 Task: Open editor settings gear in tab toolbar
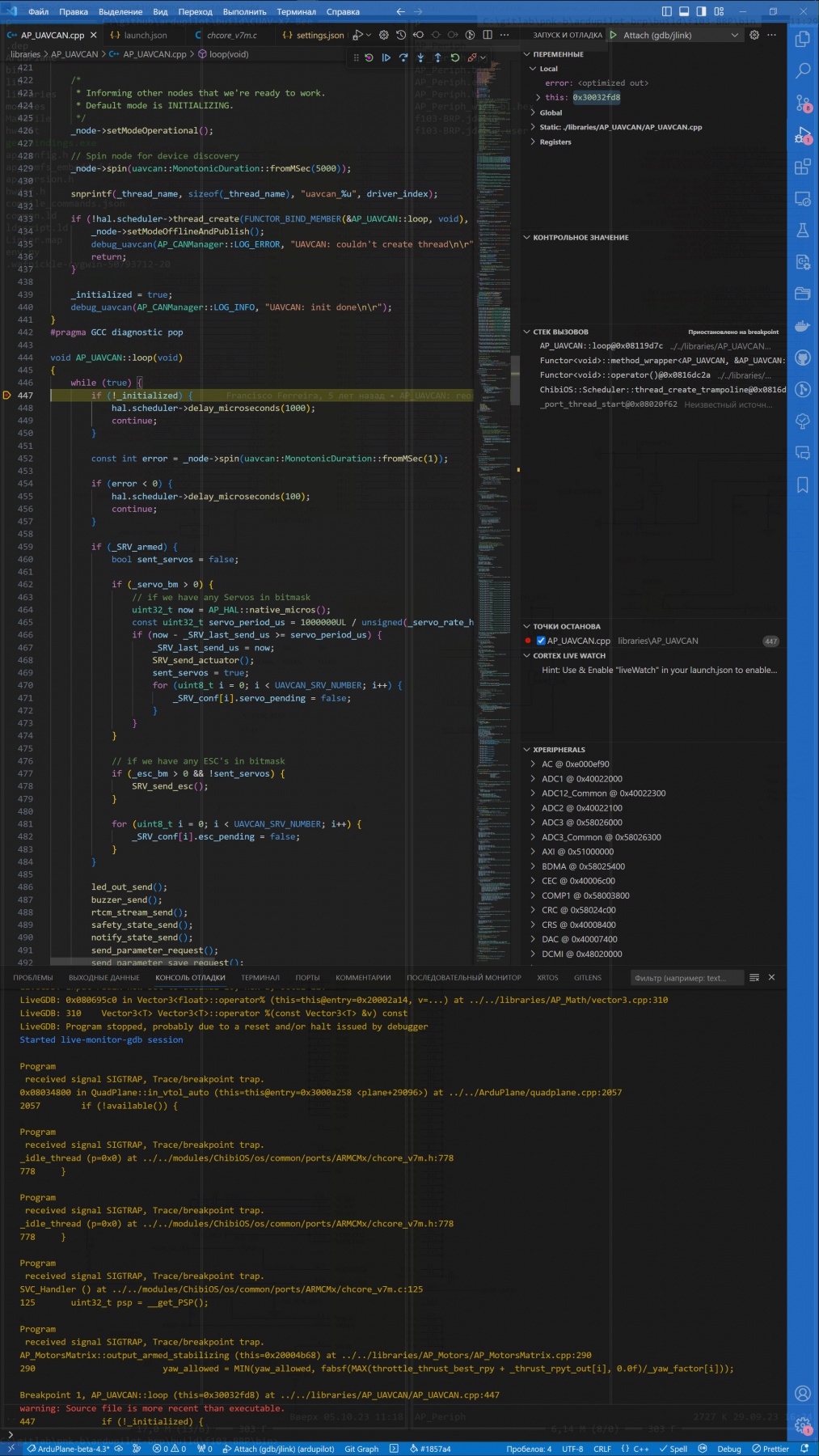coord(384,35)
